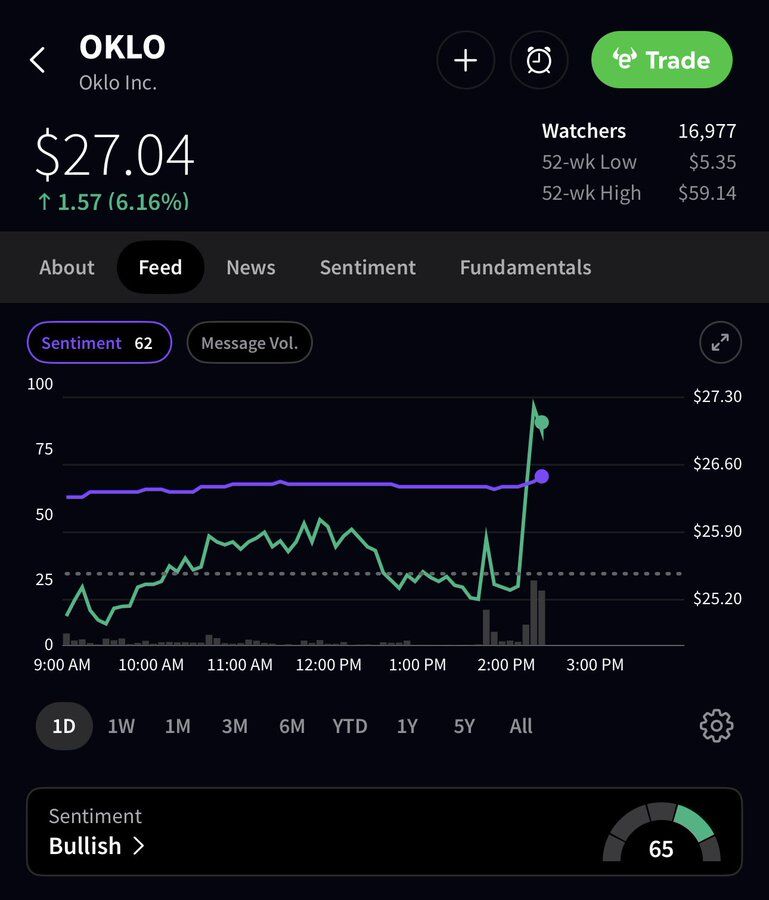Click the green price line endpoint
Viewport: 769px width, 900px height.
(541, 422)
